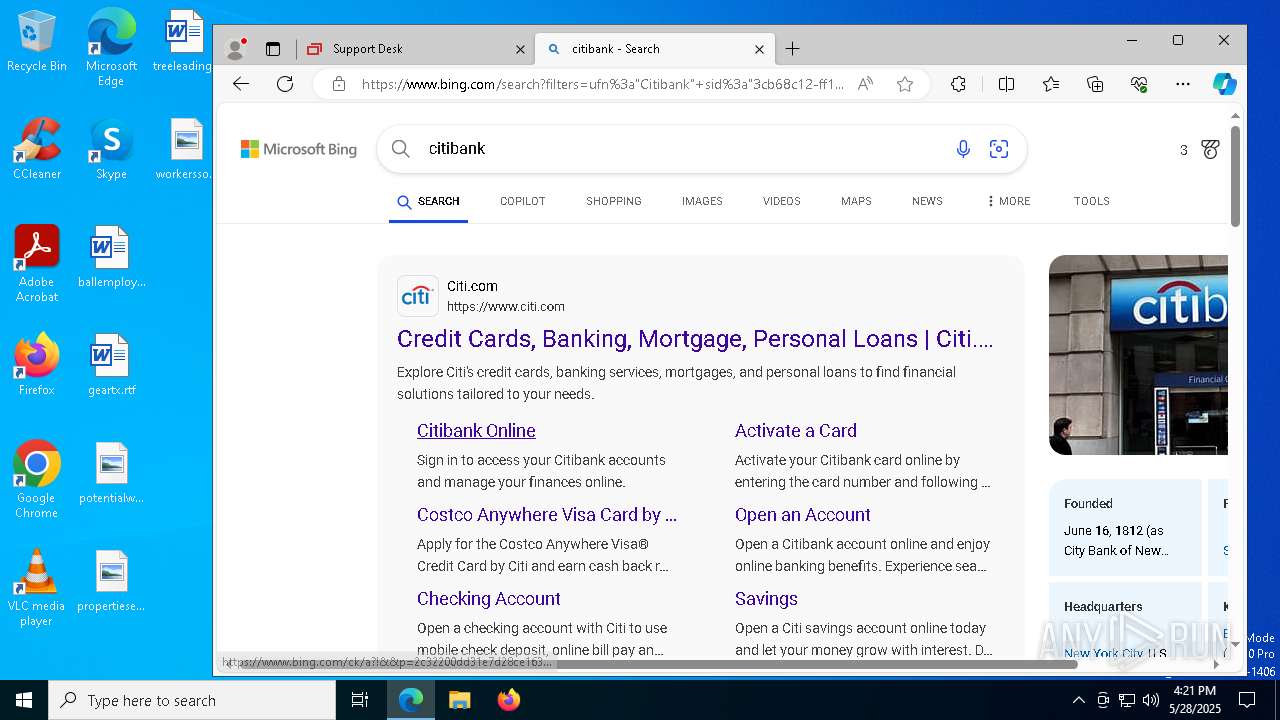Show hidden system tray icons
The height and width of the screenshot is (720, 1280).
coord(1078,700)
